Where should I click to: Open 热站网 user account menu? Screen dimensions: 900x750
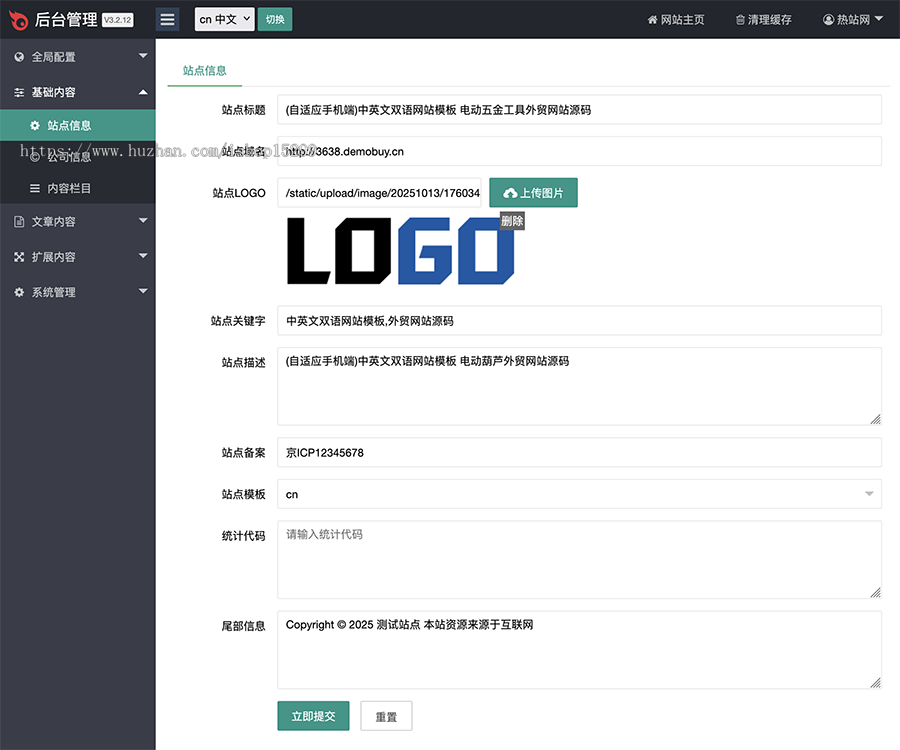(x=852, y=20)
